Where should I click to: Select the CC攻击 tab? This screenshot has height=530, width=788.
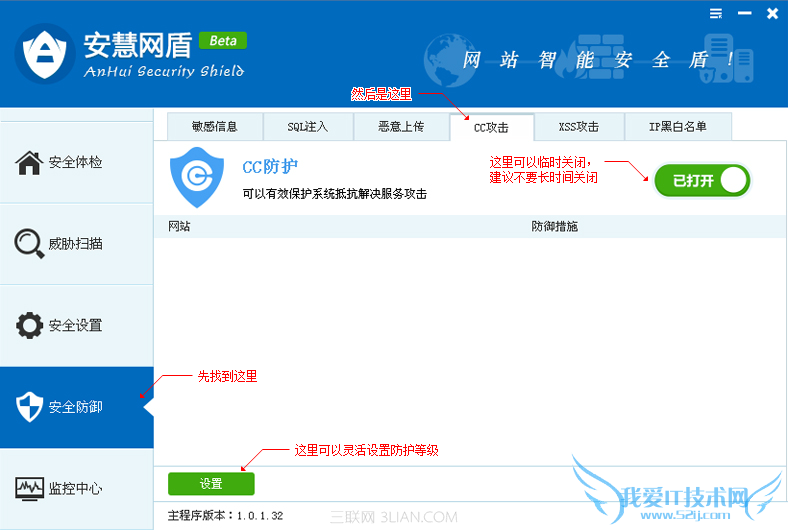(x=491, y=128)
